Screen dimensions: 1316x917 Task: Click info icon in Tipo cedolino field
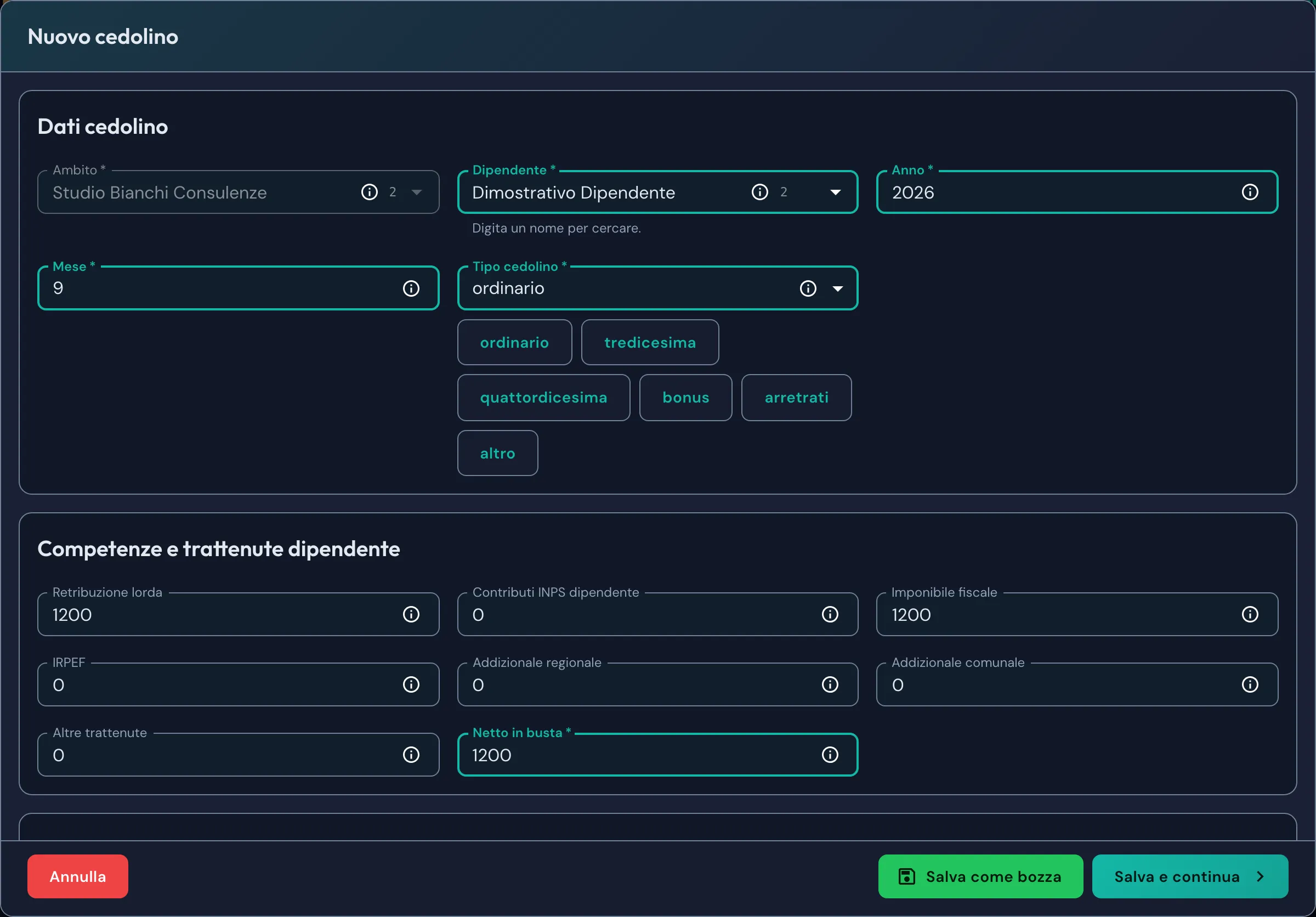[808, 288]
